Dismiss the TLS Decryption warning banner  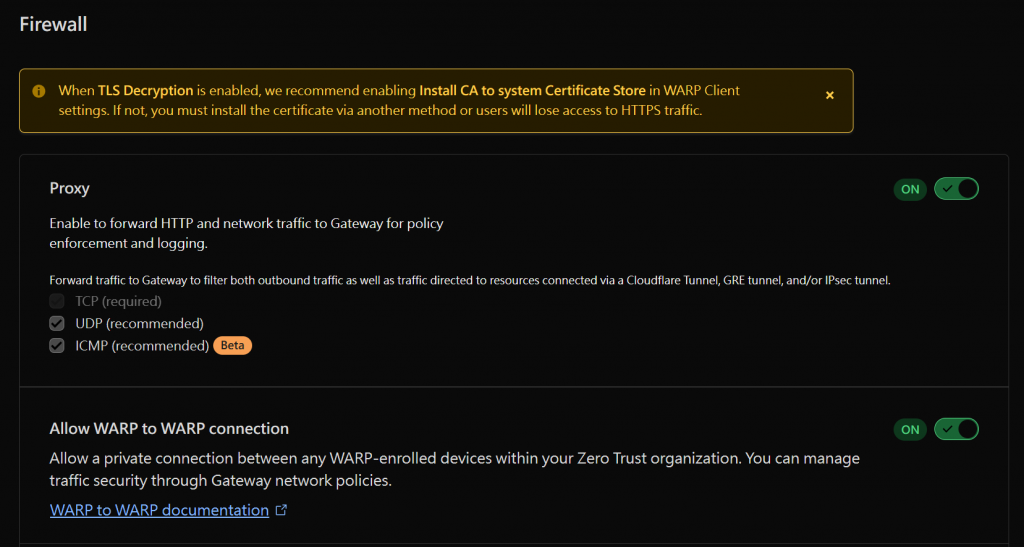point(829,95)
